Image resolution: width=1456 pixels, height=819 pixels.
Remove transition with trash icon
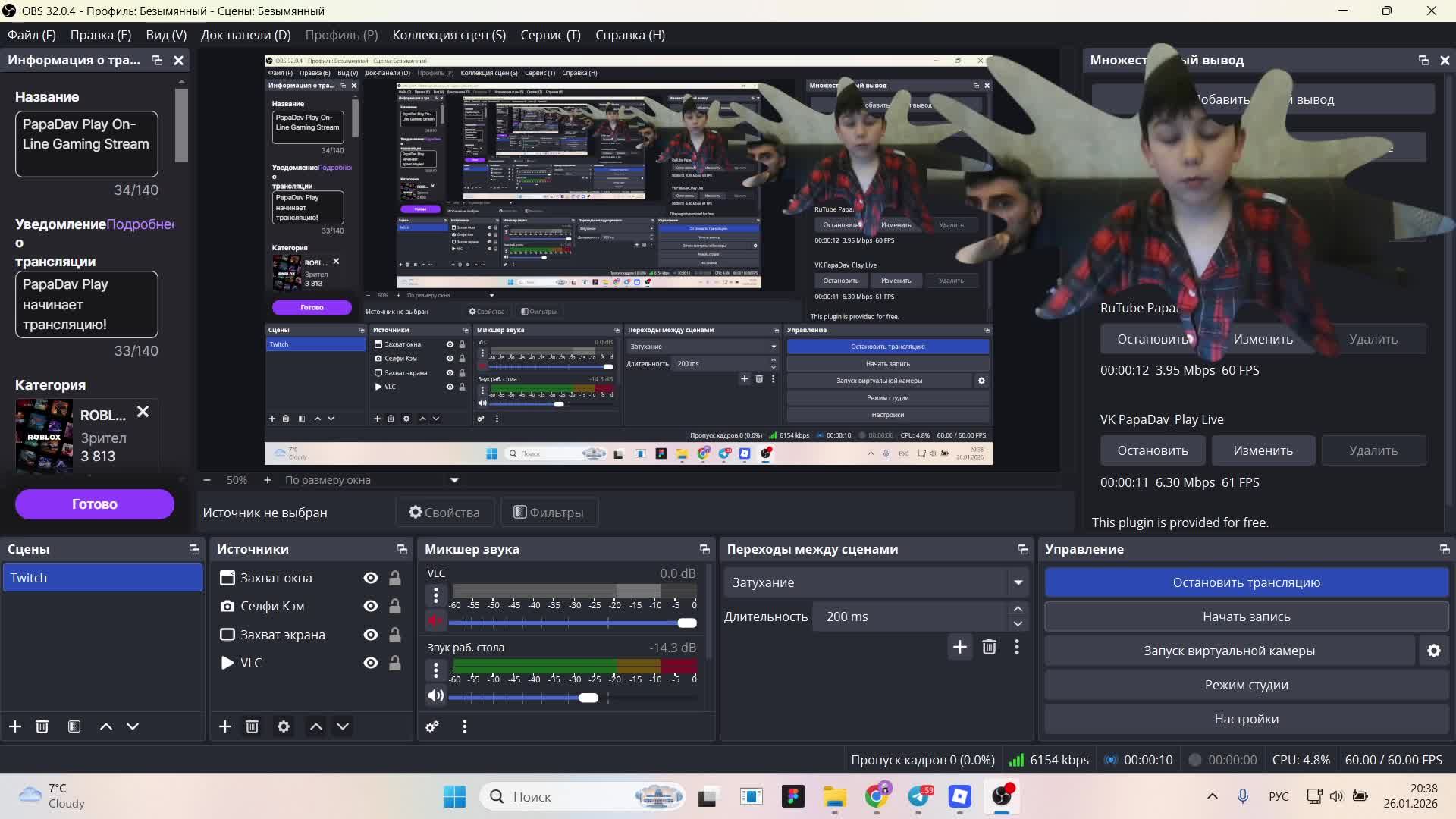[x=989, y=647]
